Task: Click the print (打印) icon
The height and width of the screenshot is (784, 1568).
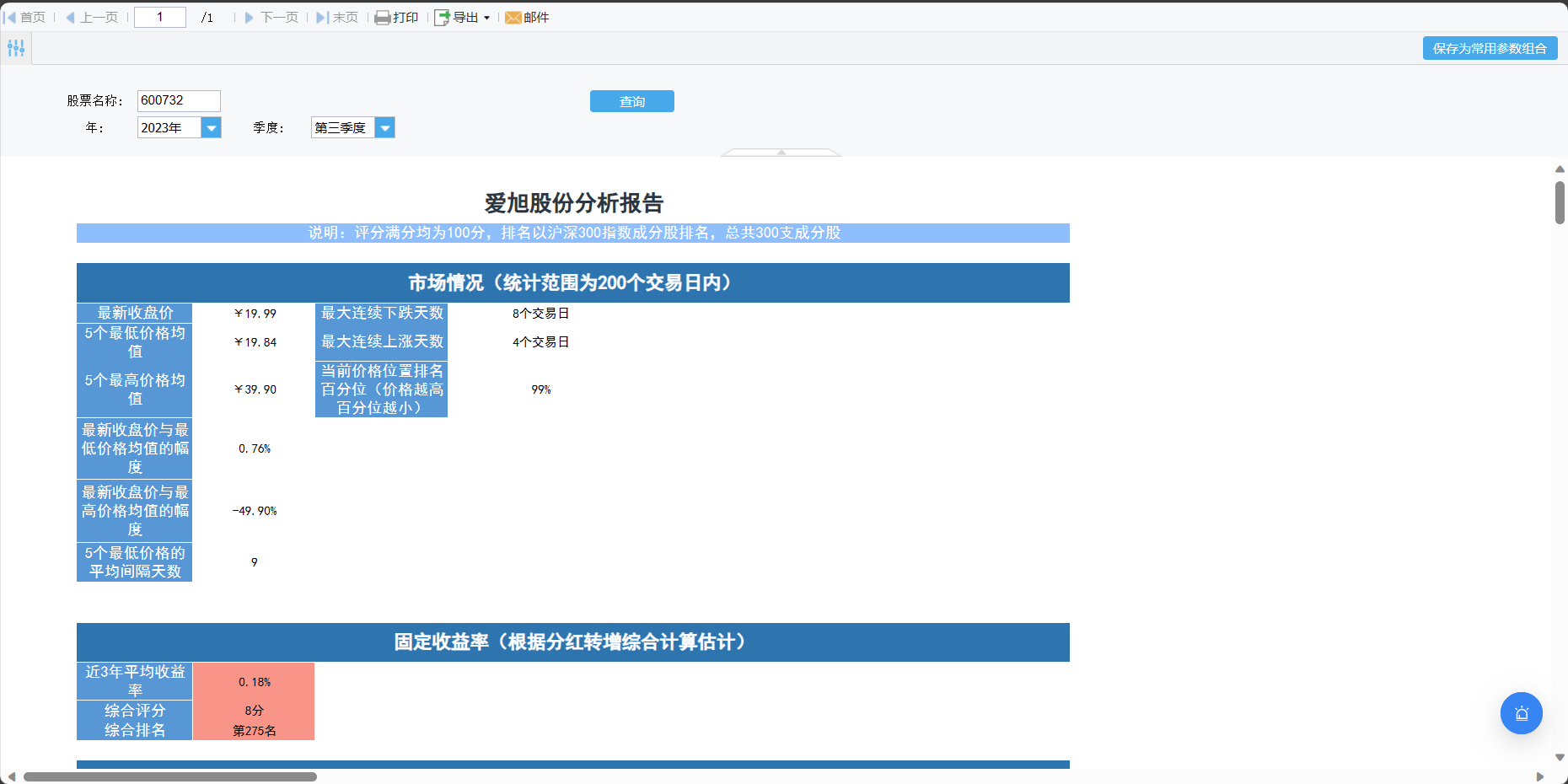Action: click(x=382, y=18)
